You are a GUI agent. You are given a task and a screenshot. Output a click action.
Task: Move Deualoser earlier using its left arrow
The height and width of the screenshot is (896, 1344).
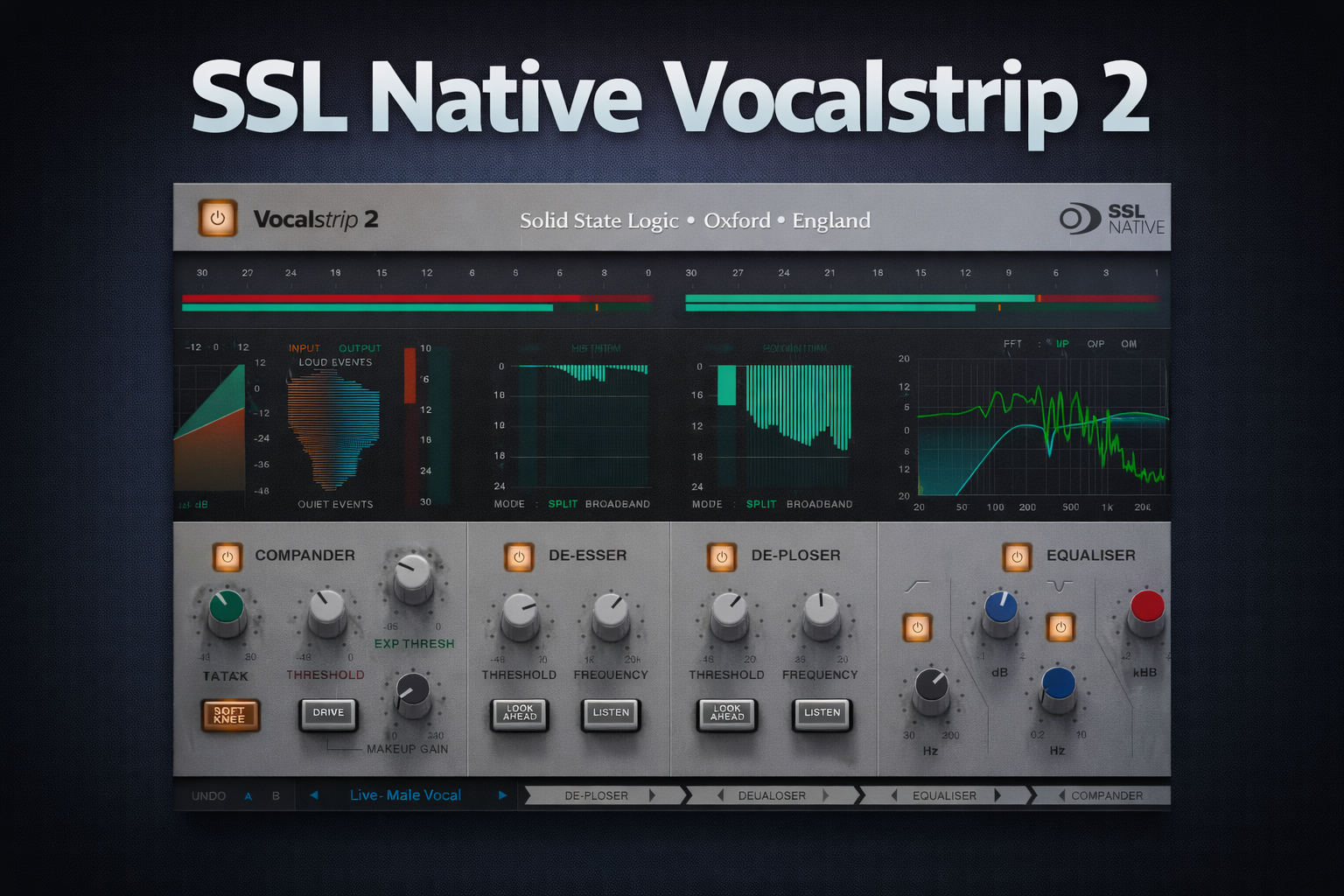pos(720,795)
